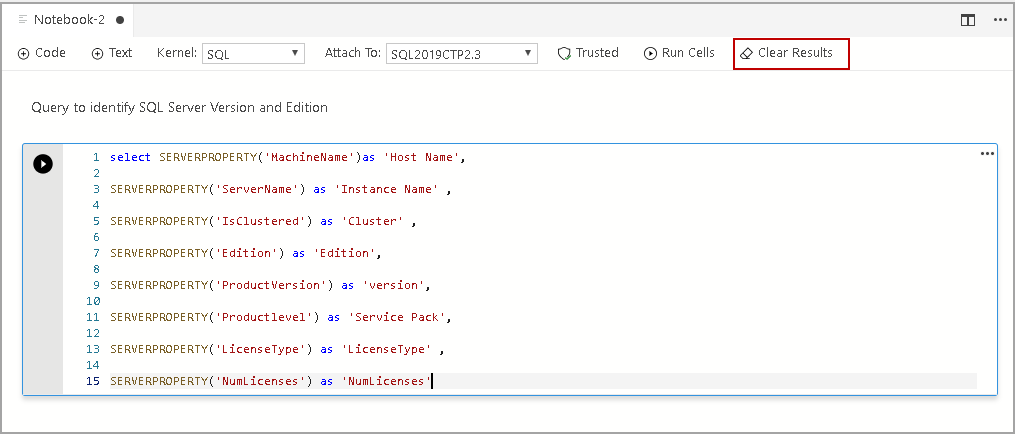Open the Attach To connection dropdown
Image resolution: width=1015 pixels, height=434 pixels.
click(x=462, y=54)
